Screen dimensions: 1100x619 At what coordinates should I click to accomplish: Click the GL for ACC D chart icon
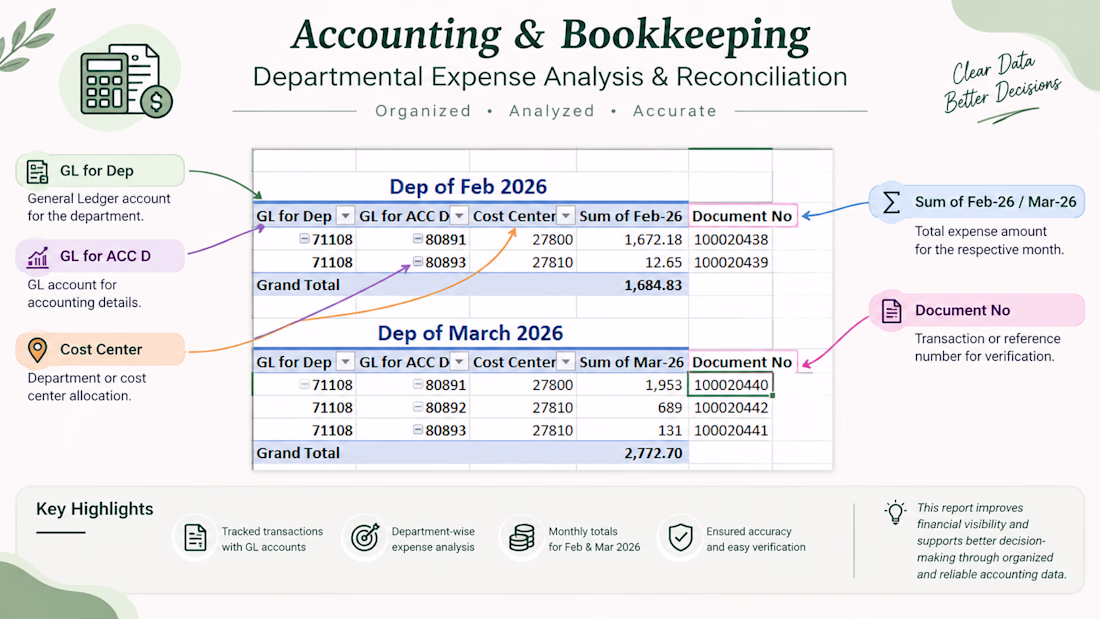pos(37,257)
